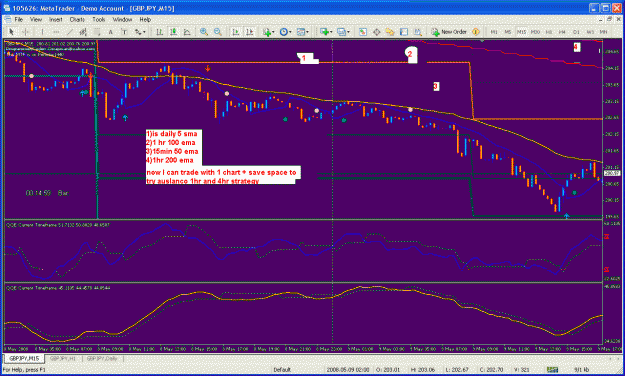The width and height of the screenshot is (625, 376).
Task: Open the arrows objects dropdown
Action: click(140, 32)
